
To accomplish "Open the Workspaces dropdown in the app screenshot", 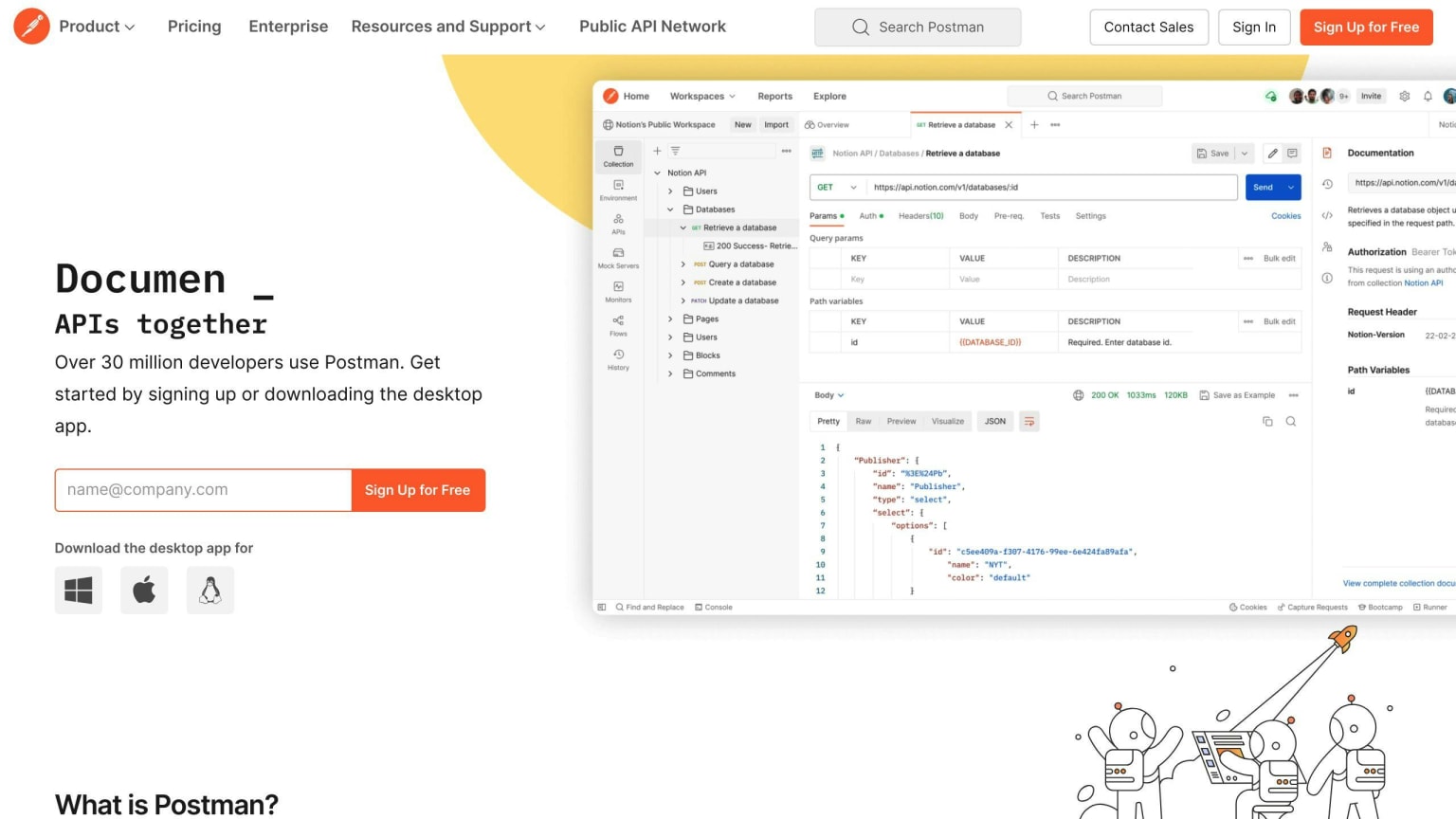I will 702,96.
